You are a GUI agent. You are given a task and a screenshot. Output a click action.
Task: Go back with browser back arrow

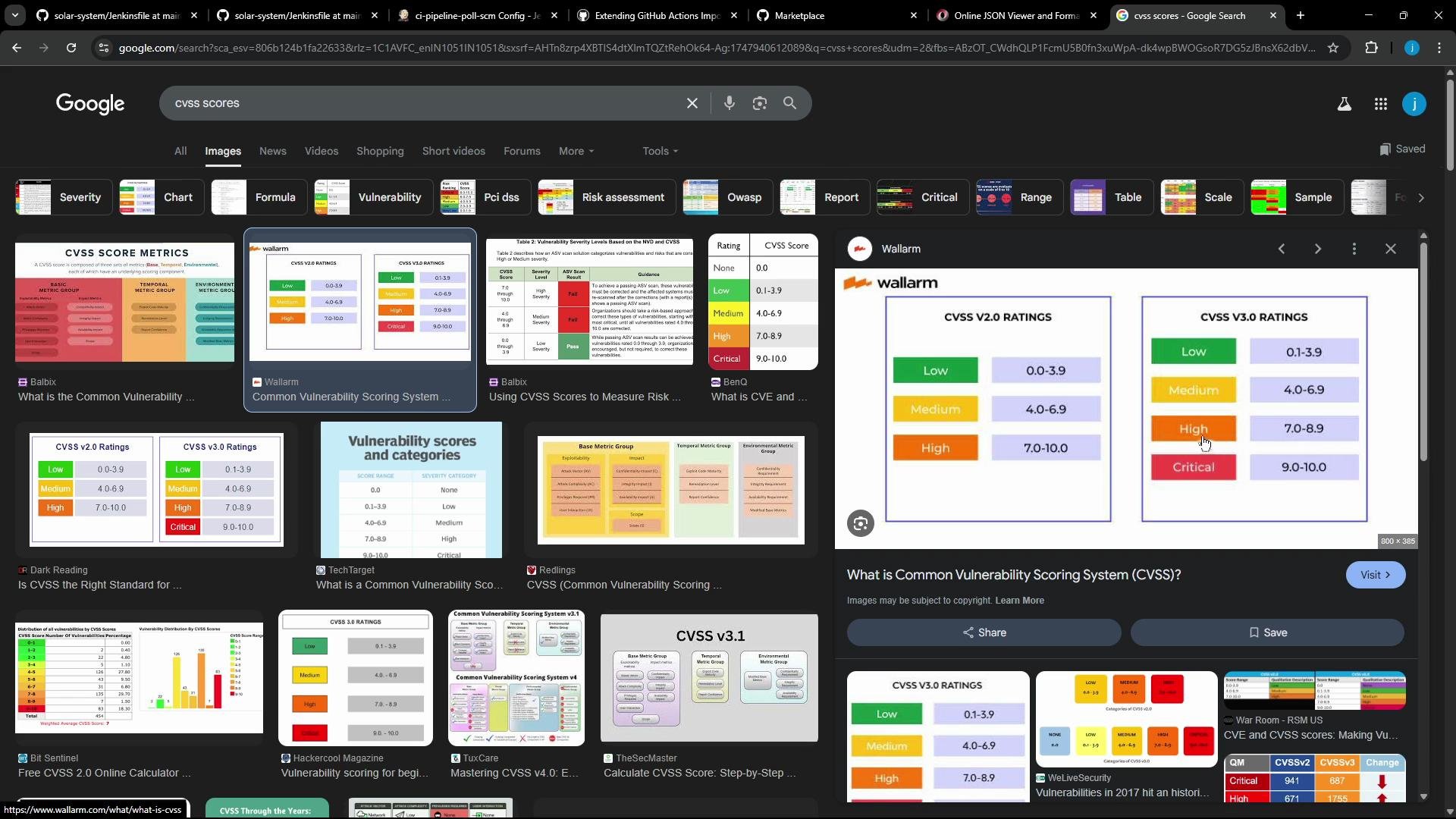point(17,47)
